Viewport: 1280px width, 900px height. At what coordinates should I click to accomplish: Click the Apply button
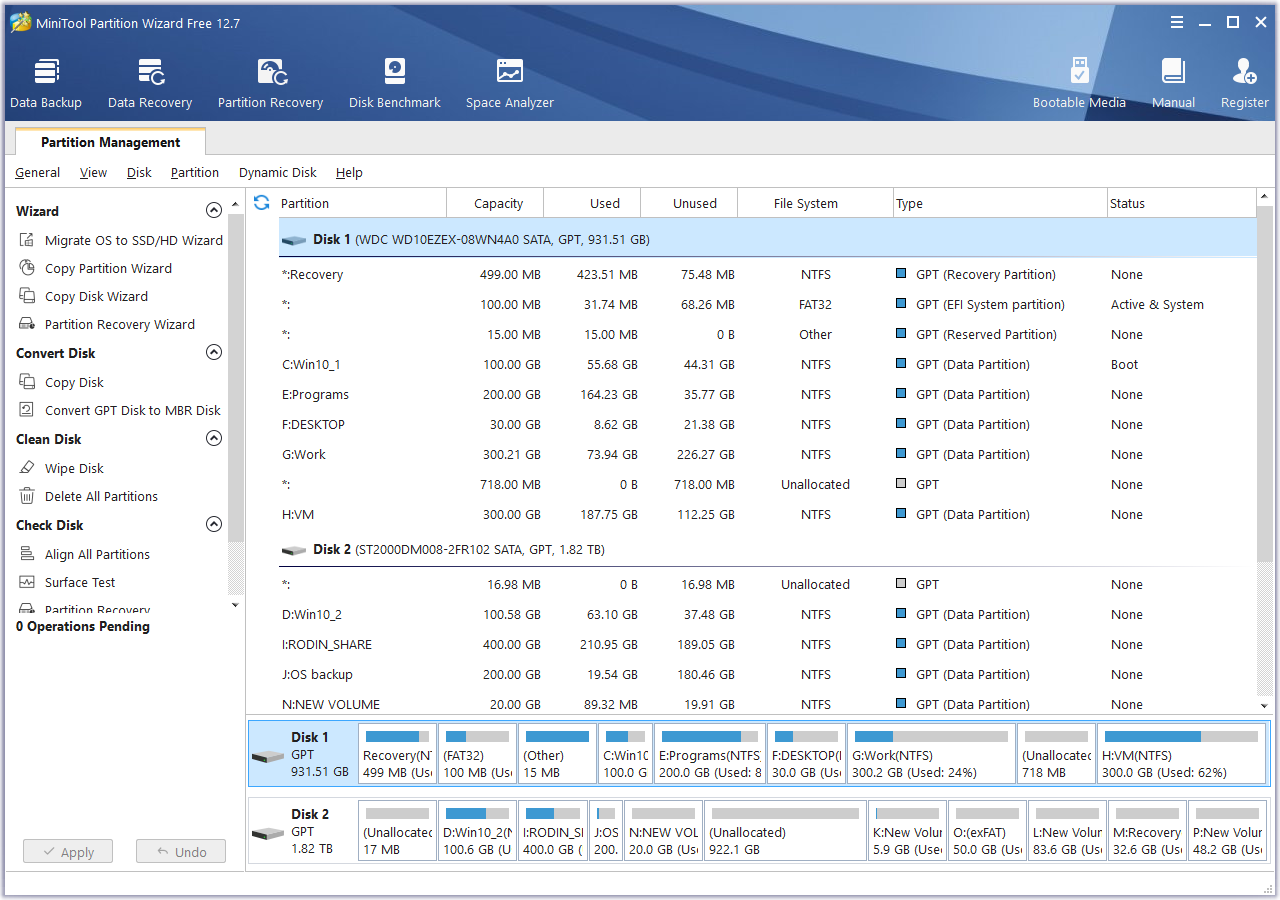click(68, 852)
